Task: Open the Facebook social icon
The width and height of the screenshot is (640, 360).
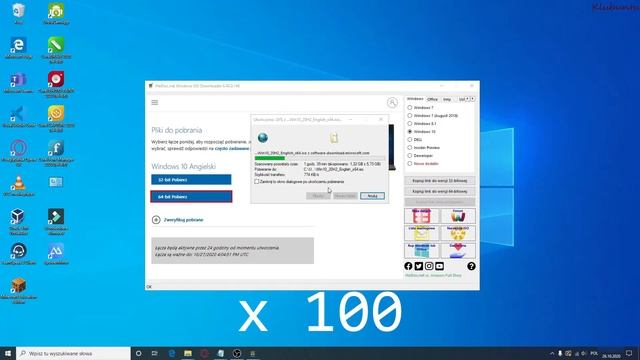Action: [408, 266]
